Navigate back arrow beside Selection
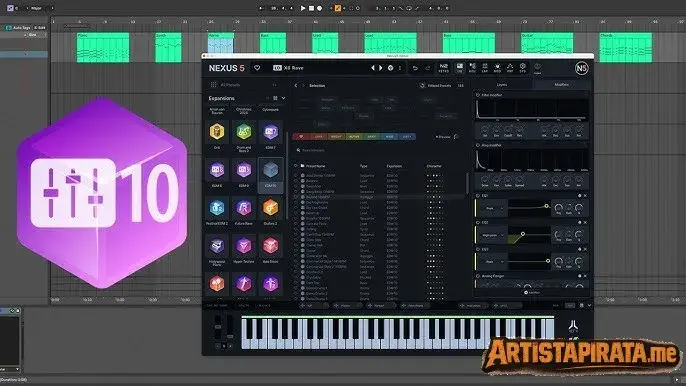 [x=296, y=85]
